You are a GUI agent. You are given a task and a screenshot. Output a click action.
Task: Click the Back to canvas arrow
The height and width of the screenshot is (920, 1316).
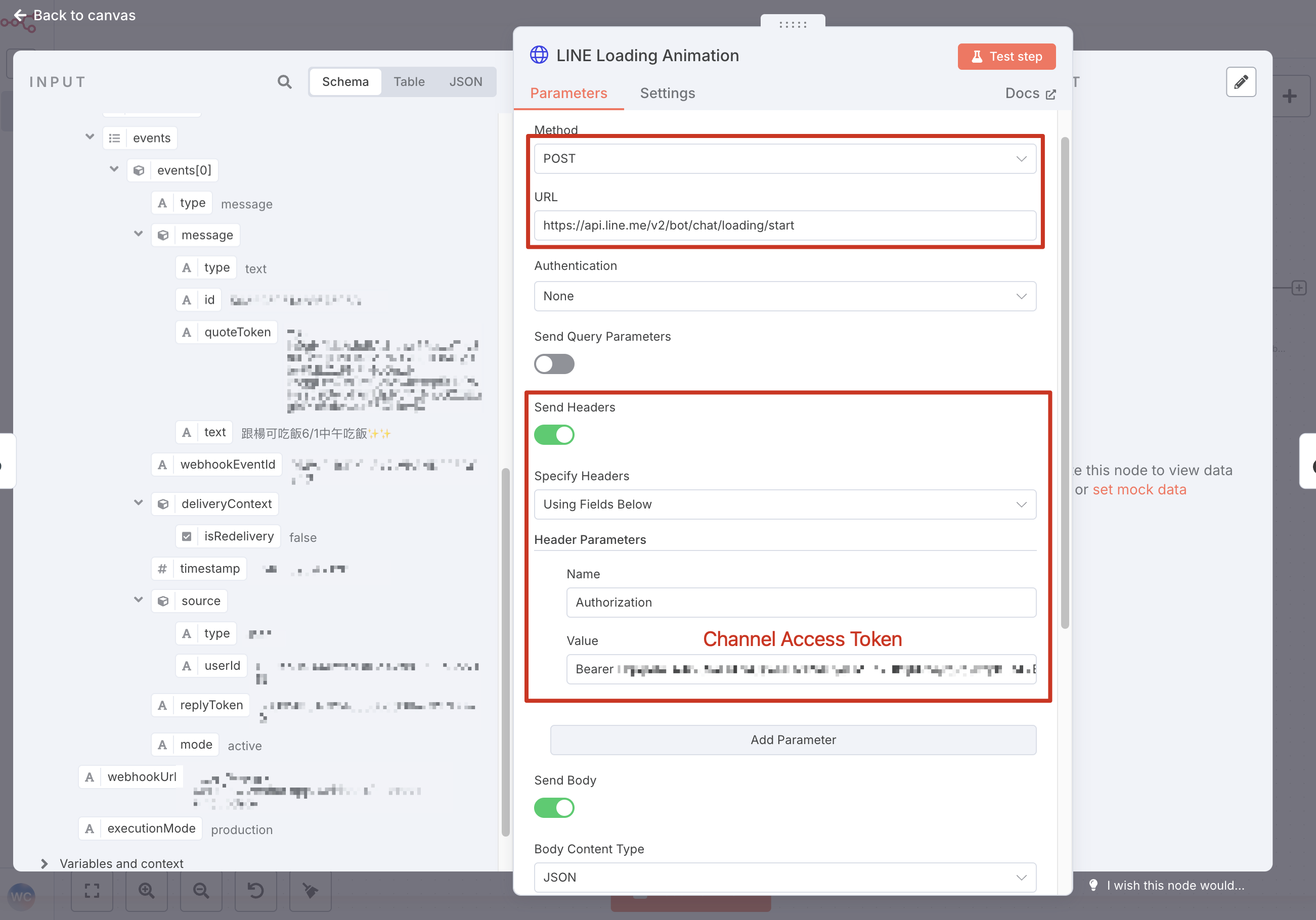click(20, 16)
